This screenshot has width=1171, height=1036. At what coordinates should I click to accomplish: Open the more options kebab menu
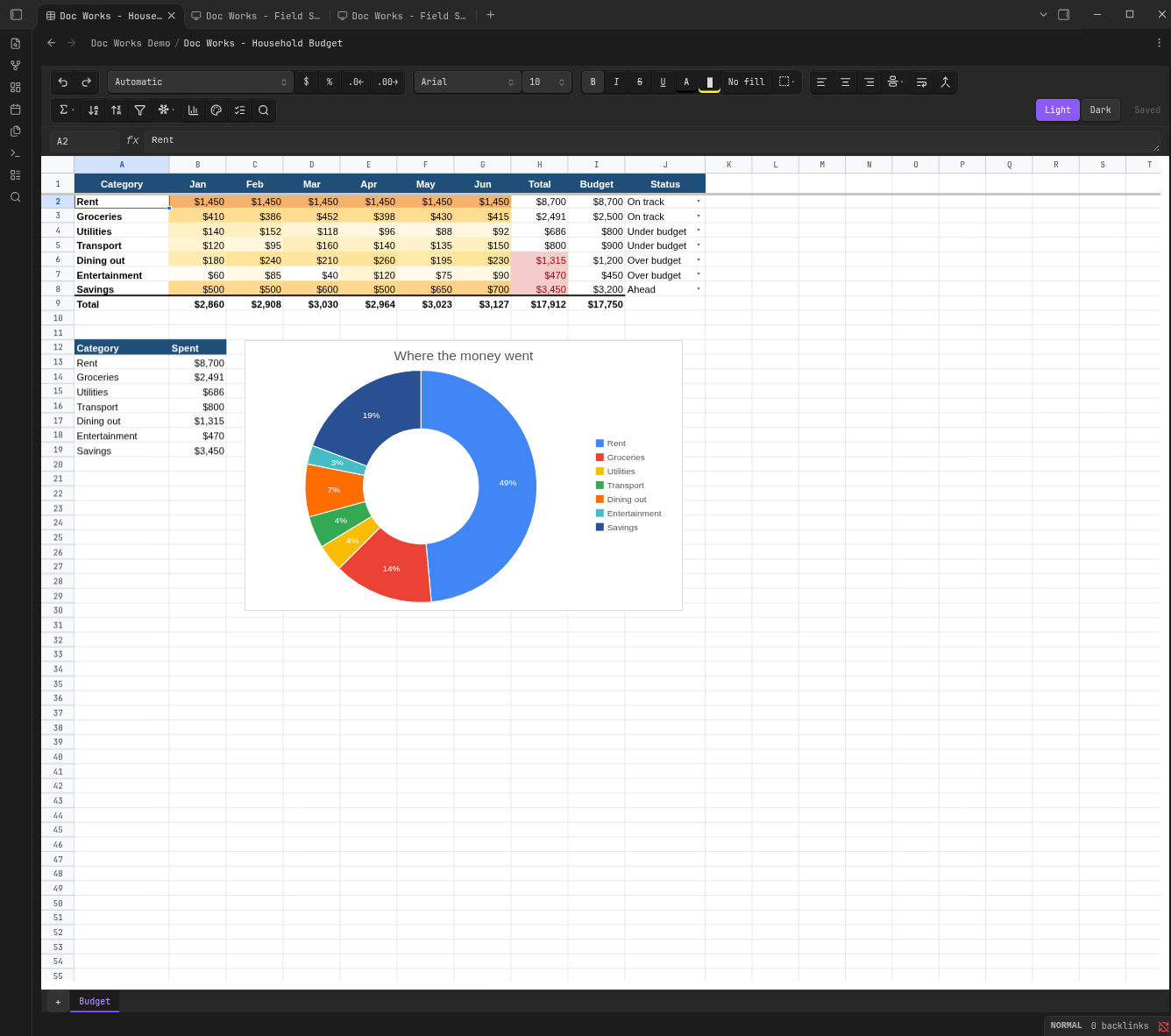[x=1160, y=43]
